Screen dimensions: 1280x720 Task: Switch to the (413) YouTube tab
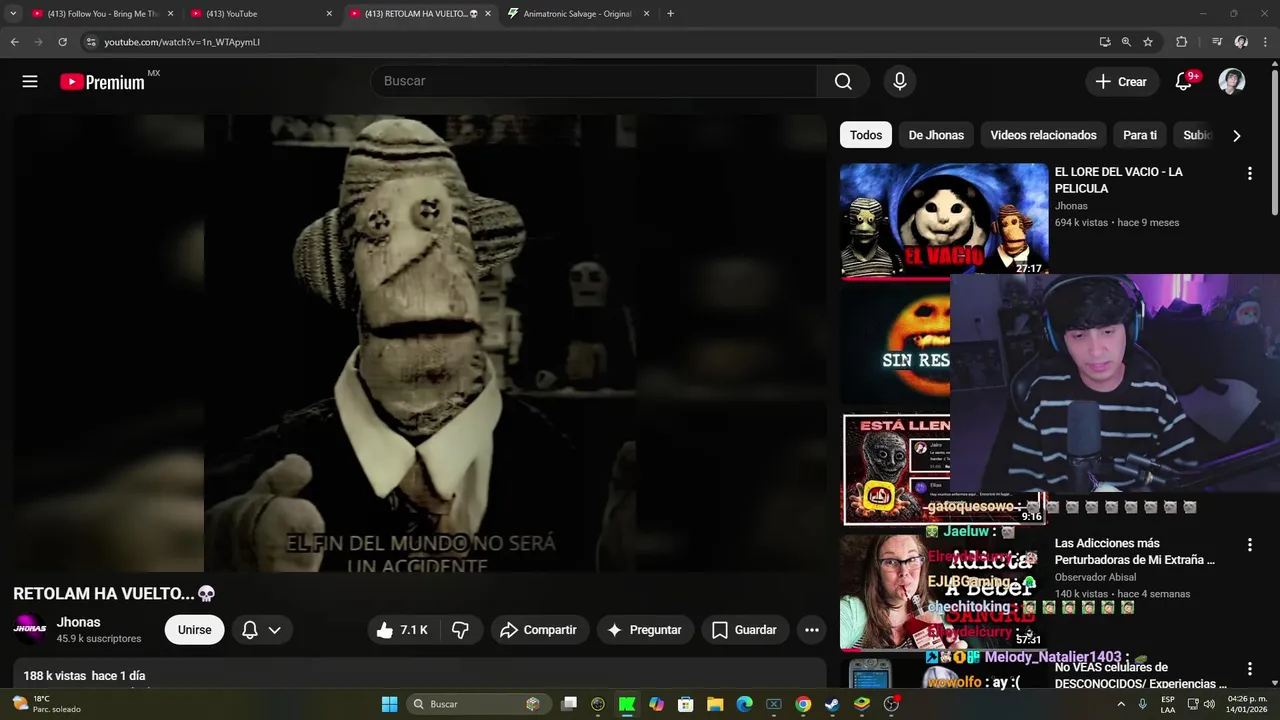pyautogui.click(x=259, y=14)
